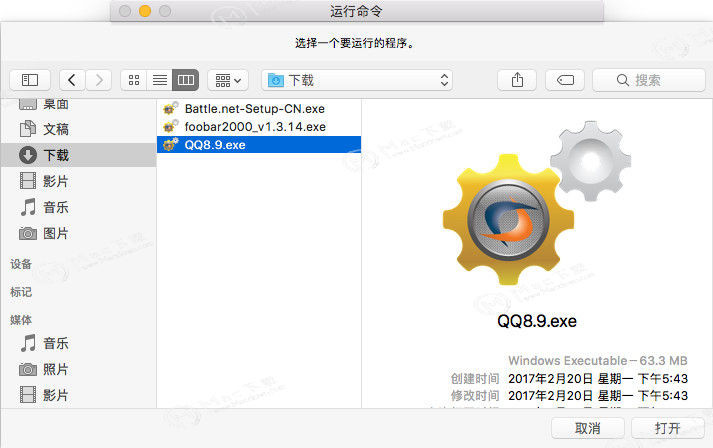Focus the 搜索 search field

(x=649, y=80)
